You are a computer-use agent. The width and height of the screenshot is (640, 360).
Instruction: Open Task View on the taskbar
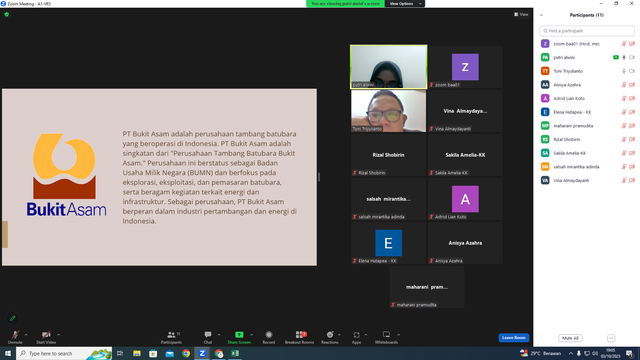(x=120, y=353)
